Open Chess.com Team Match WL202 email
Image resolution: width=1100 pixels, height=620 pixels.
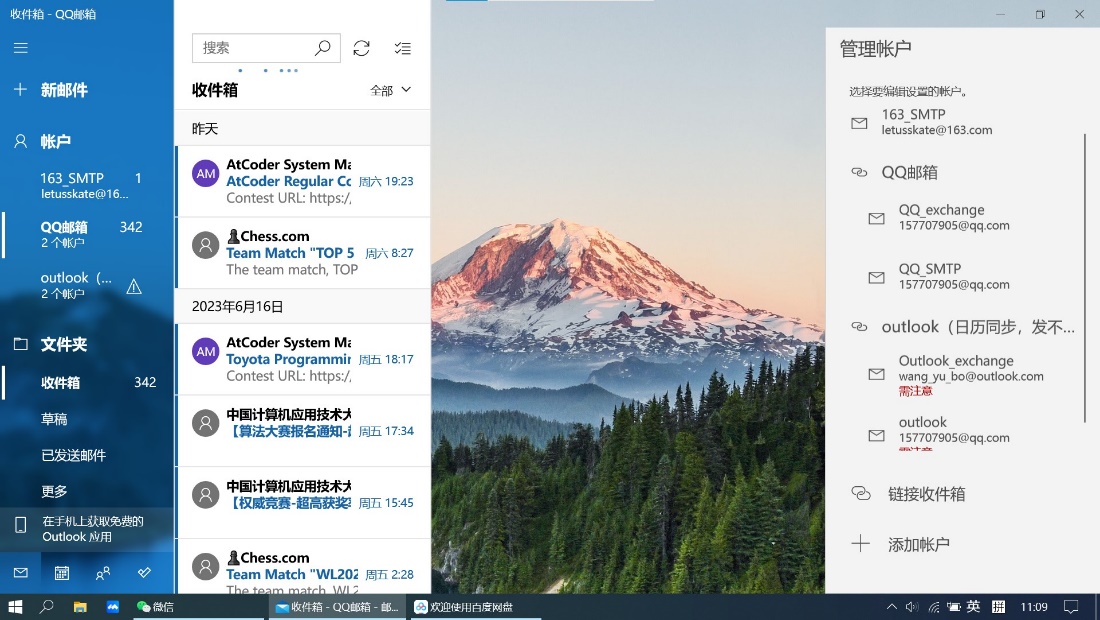pyautogui.click(x=302, y=567)
